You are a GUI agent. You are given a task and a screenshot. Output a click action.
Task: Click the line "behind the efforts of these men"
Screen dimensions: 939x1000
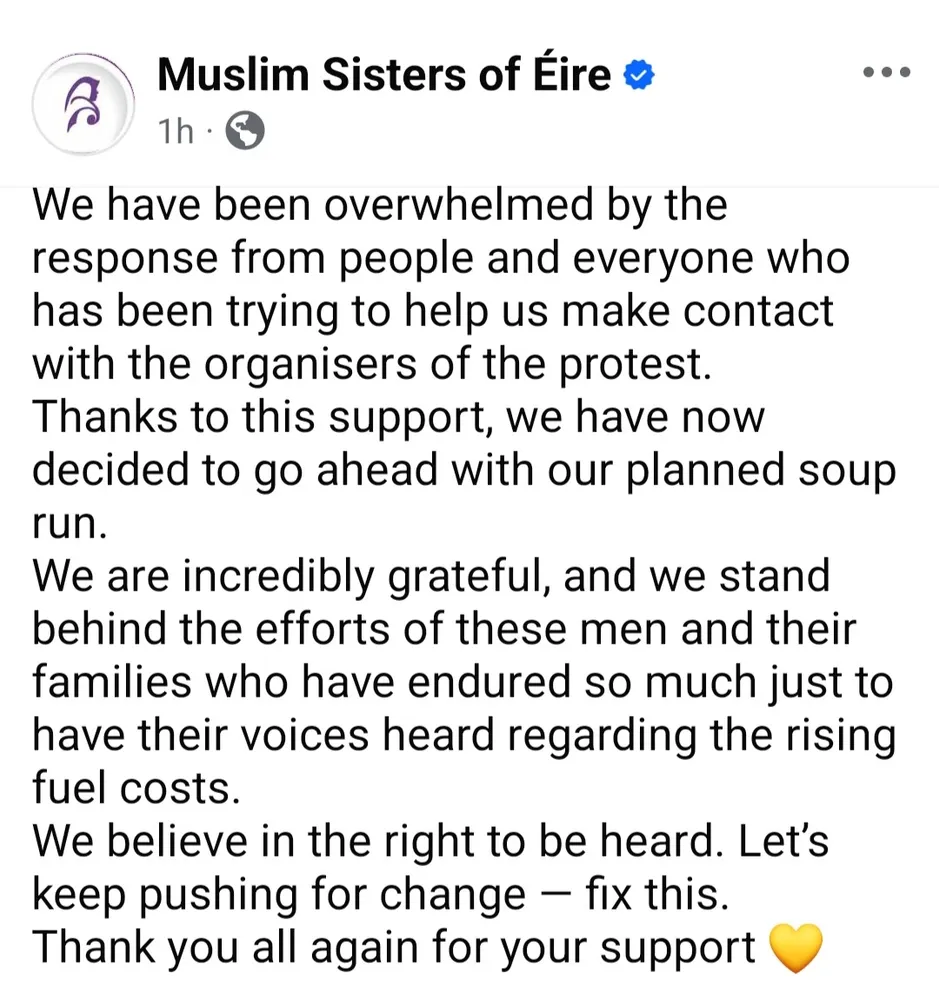coord(444,629)
